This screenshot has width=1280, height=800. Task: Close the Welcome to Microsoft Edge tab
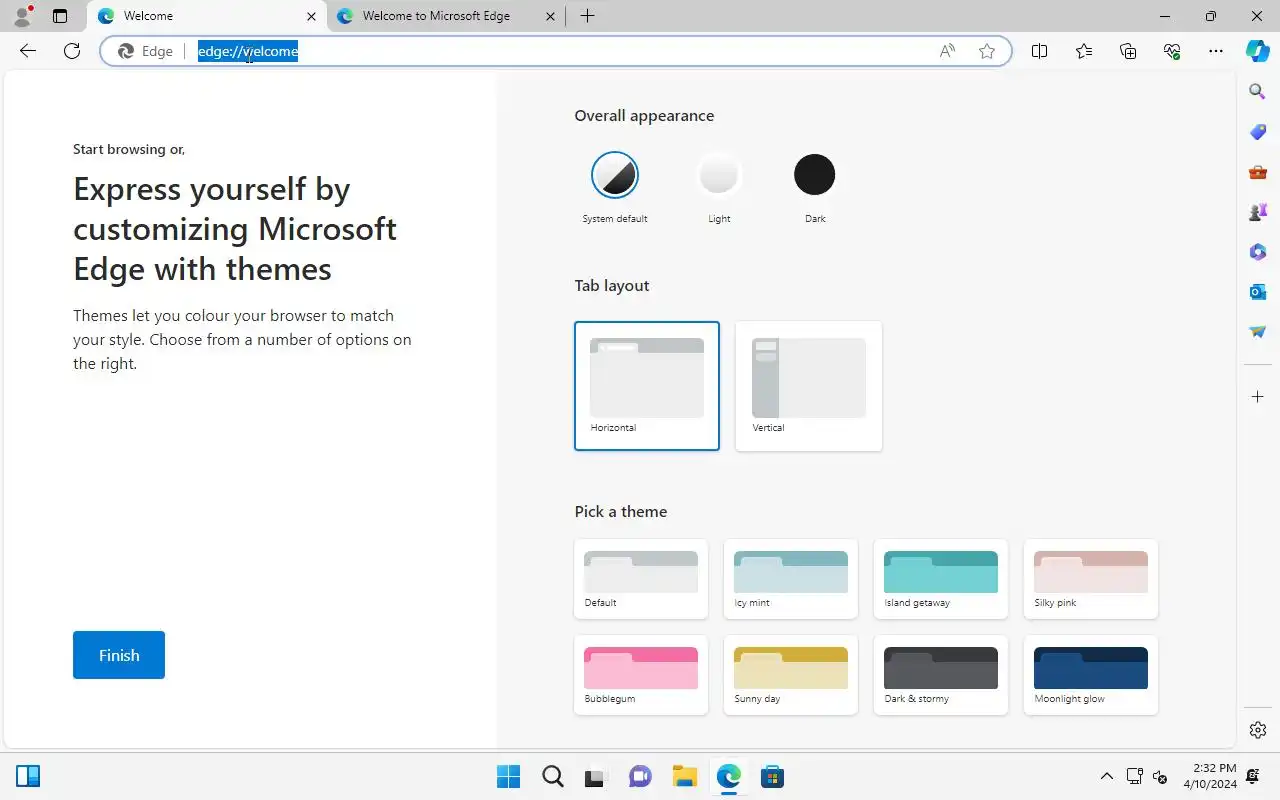550,16
